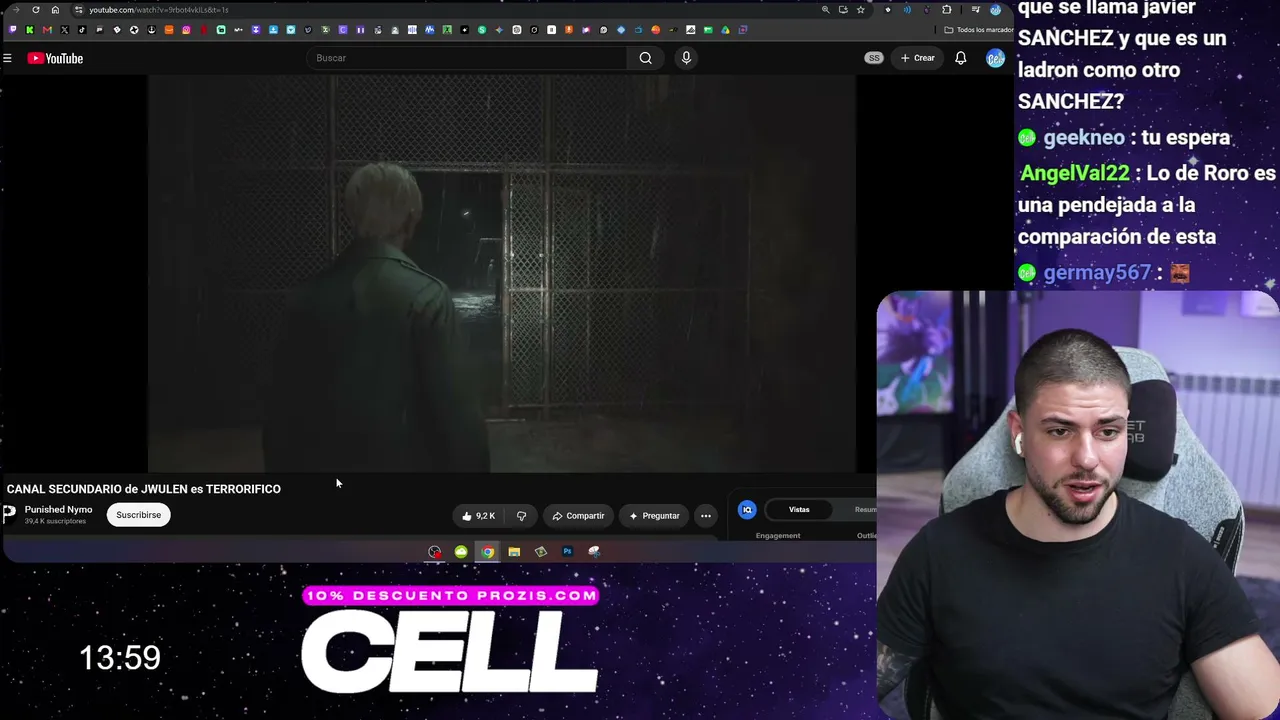This screenshot has height=720, width=1280.
Task: Click the SS badge beside Crear
Action: tap(874, 58)
